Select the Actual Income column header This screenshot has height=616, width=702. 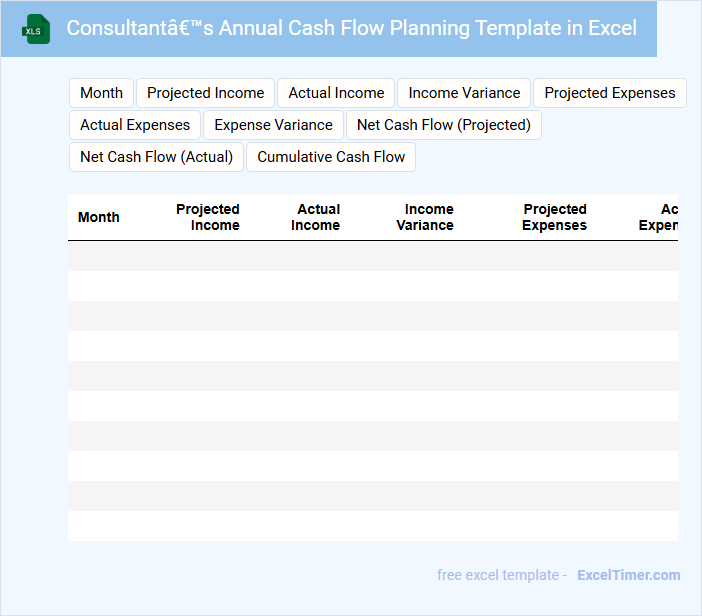coord(316,217)
